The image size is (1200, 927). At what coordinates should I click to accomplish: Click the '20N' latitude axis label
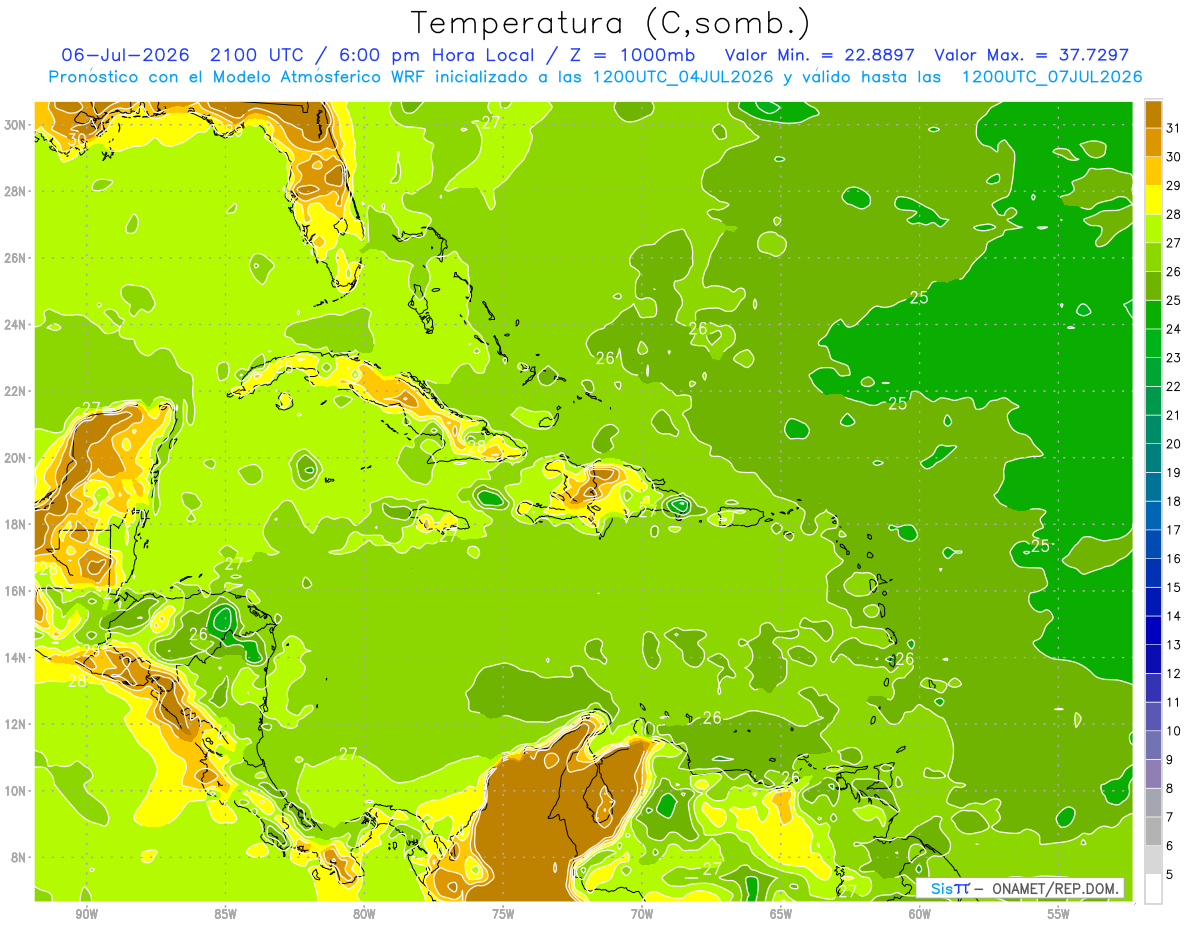pos(17,458)
